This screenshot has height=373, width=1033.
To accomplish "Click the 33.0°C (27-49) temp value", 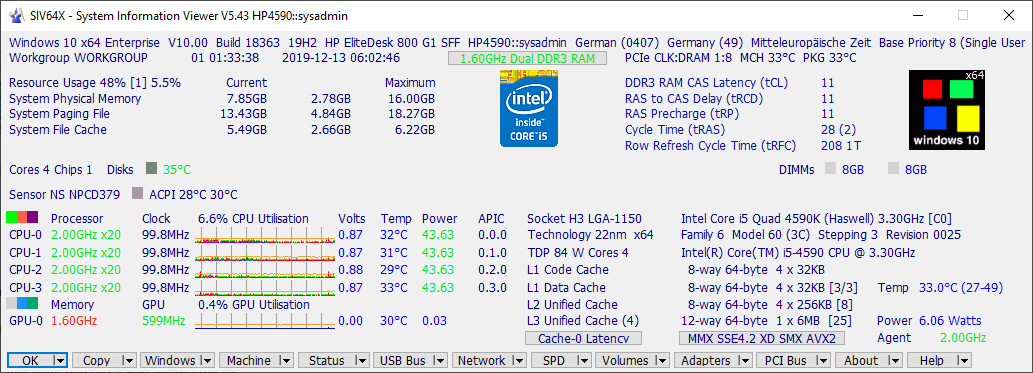I will (x=961, y=287).
